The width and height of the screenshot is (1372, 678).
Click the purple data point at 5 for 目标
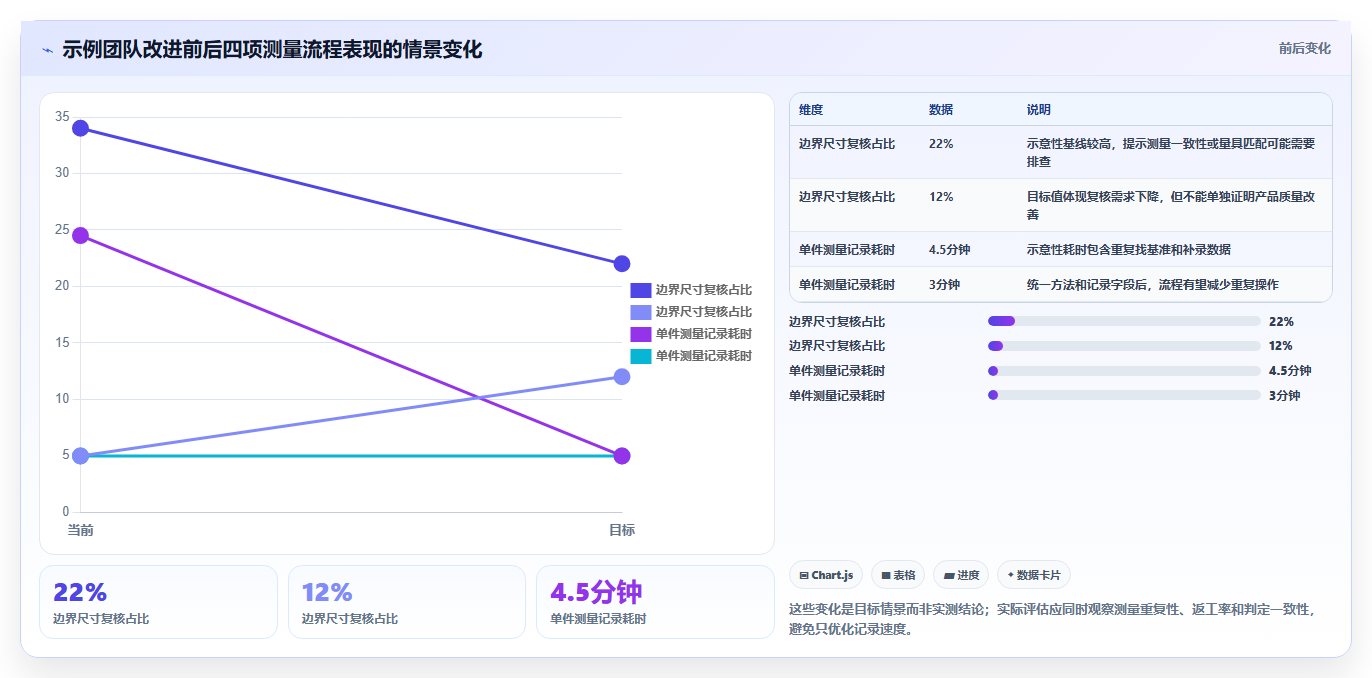(x=621, y=456)
